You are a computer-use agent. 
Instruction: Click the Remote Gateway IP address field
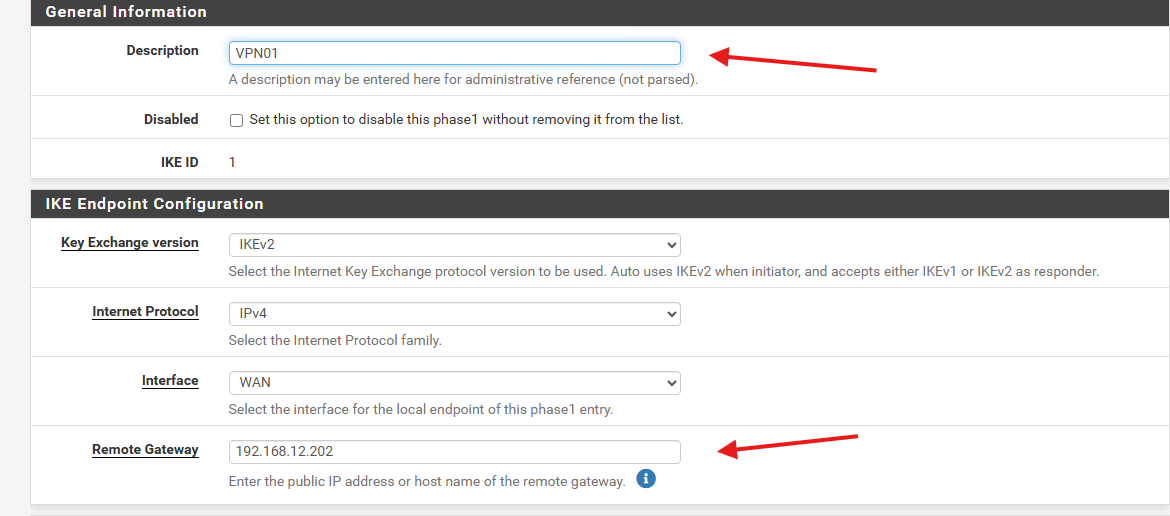[454, 452]
